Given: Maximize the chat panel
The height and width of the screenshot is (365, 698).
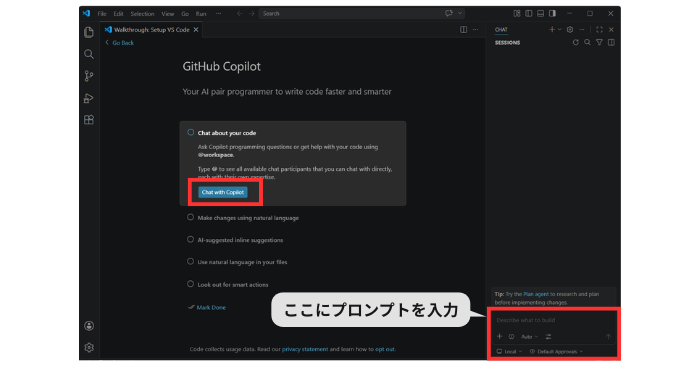Looking at the screenshot, I should (599, 29).
